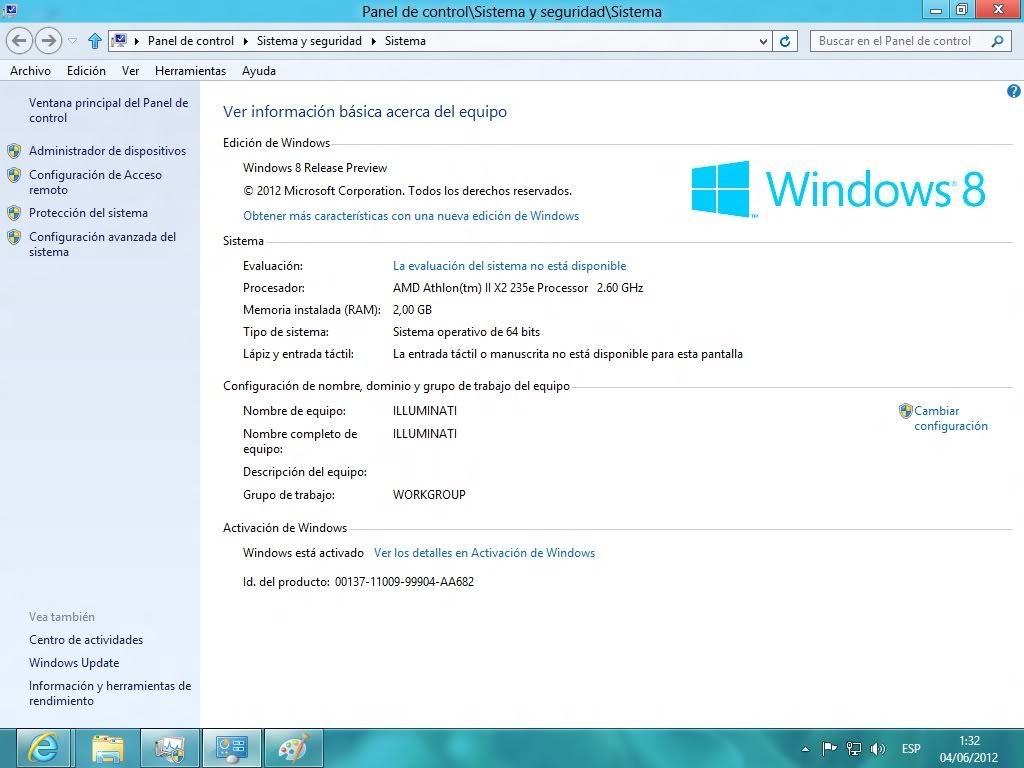Open the Herramientas menu
Viewport: 1024px width, 768px height.
[190, 71]
